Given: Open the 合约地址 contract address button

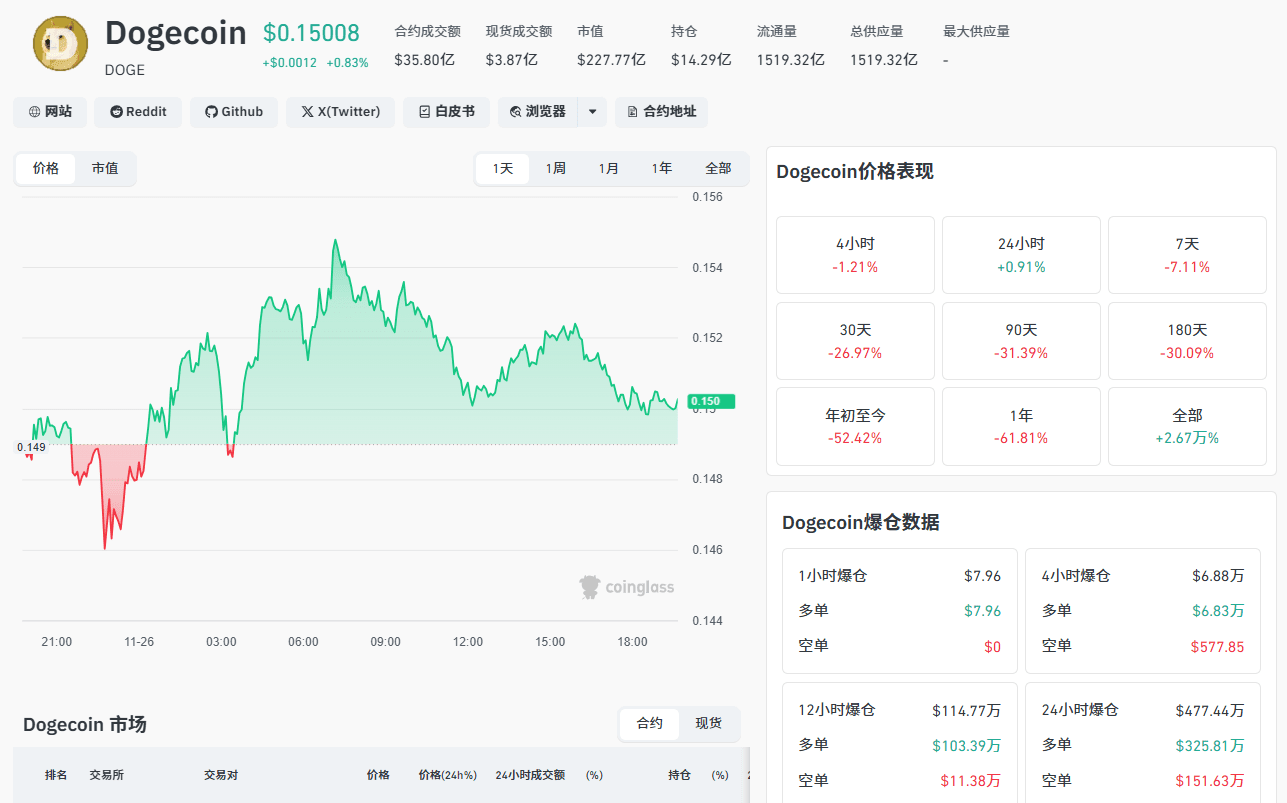Looking at the screenshot, I should (x=661, y=112).
